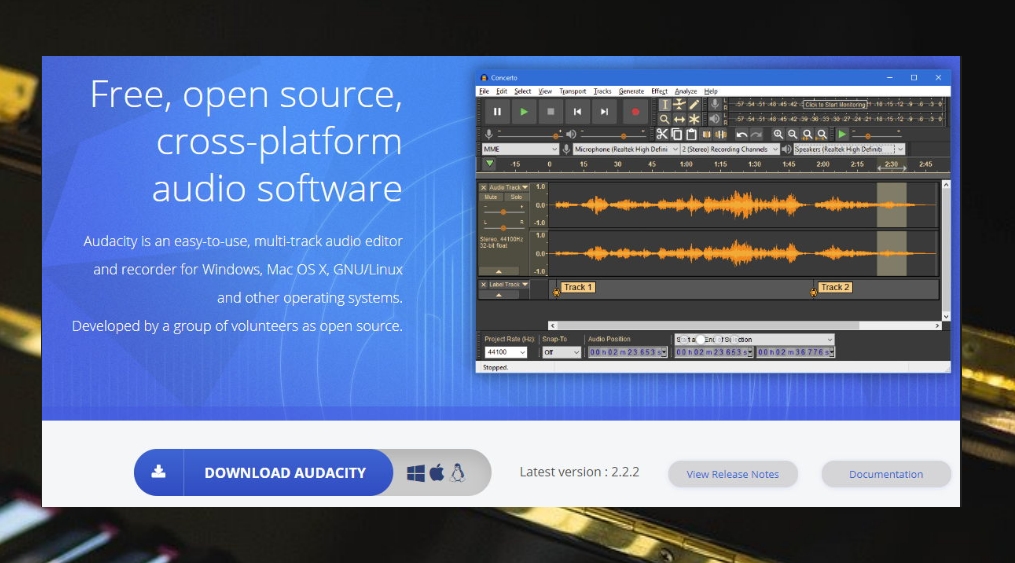This screenshot has width=1015, height=563.
Task: Open the Tracks menu
Action: [x=602, y=91]
